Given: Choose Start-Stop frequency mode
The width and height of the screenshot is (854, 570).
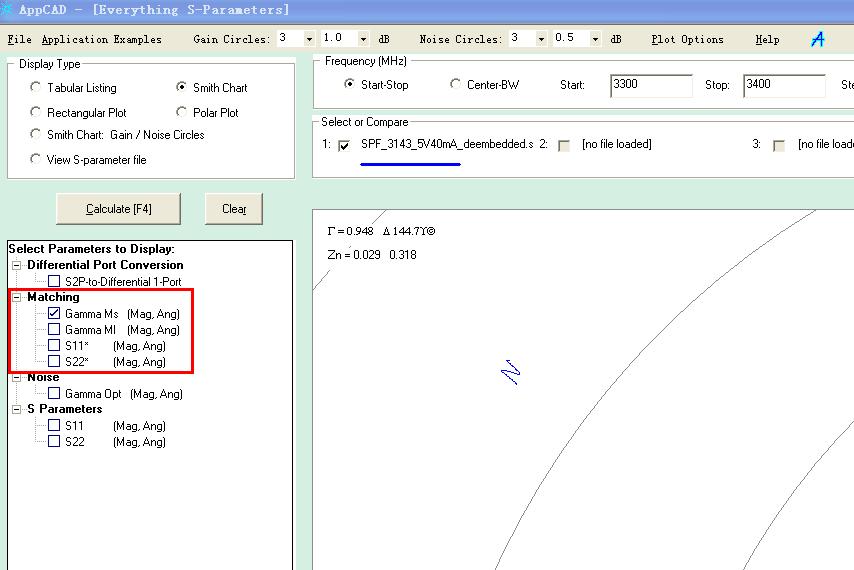Looking at the screenshot, I should [349, 84].
